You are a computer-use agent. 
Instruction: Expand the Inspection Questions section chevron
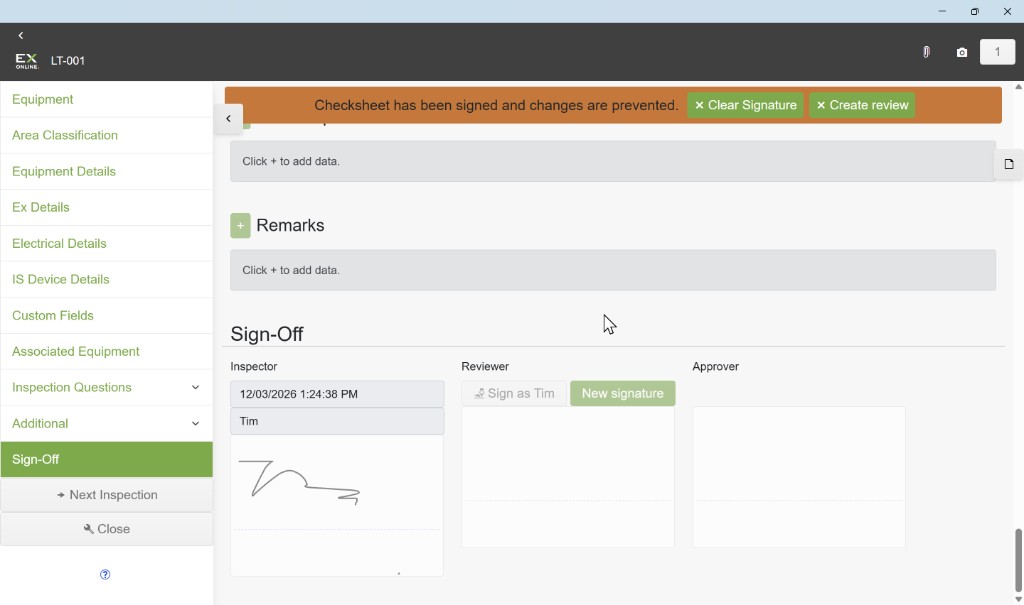pos(195,387)
